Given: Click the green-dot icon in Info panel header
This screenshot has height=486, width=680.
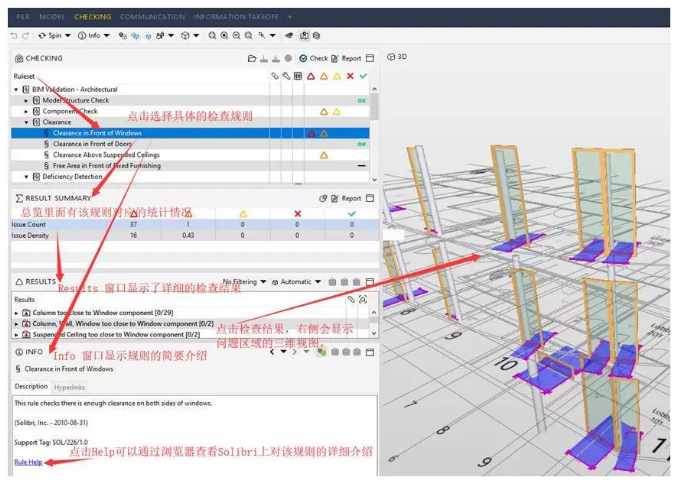Looking at the screenshot, I should (x=321, y=352).
